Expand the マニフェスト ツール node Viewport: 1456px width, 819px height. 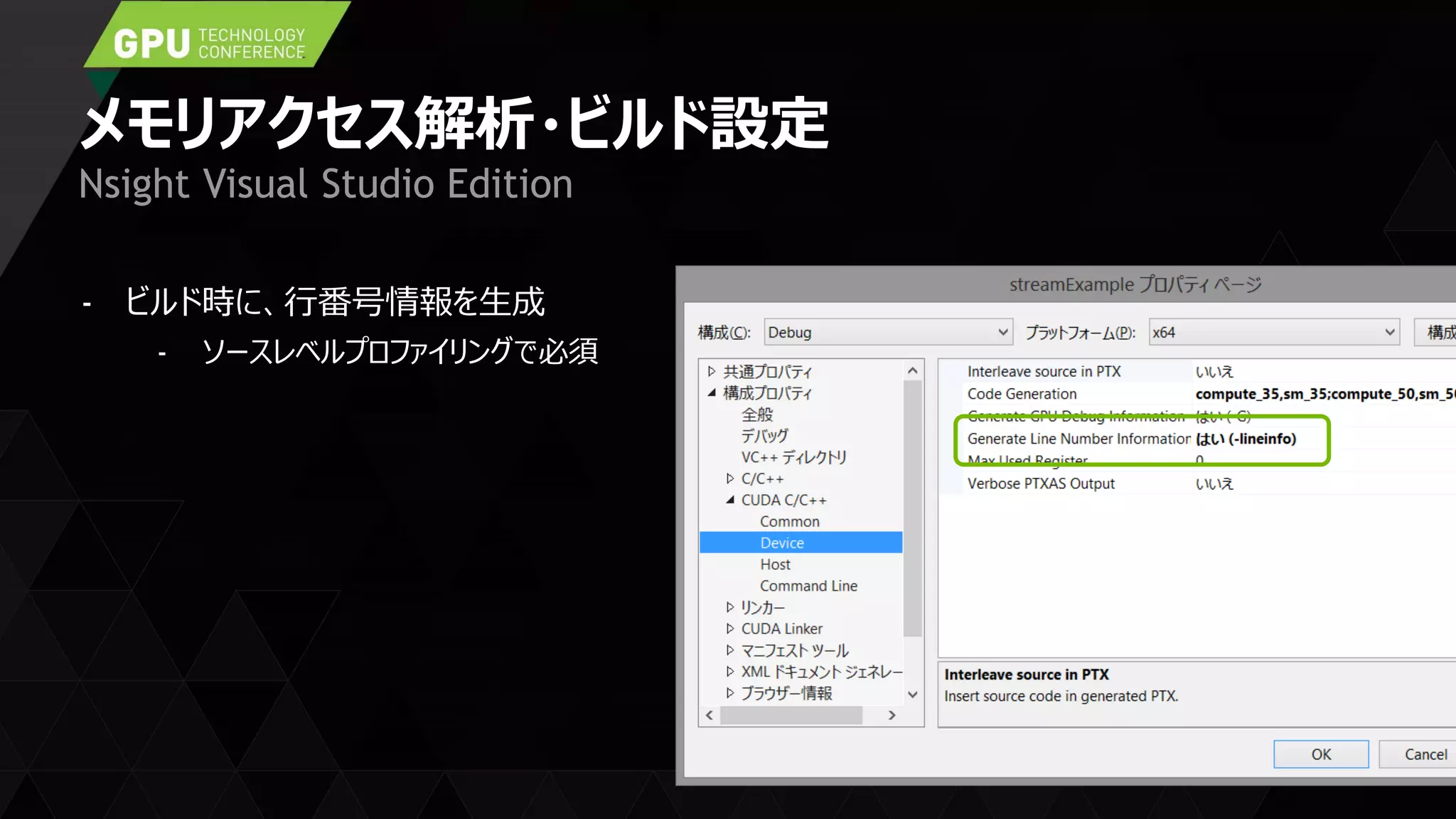tap(730, 650)
